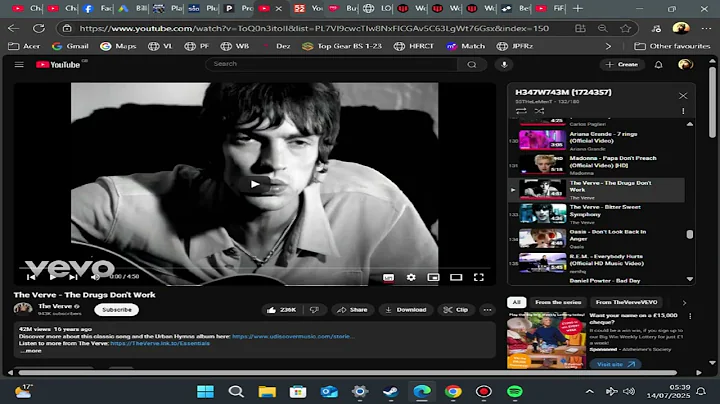Select The Verve Bitter Sweet Symphony

point(596,214)
